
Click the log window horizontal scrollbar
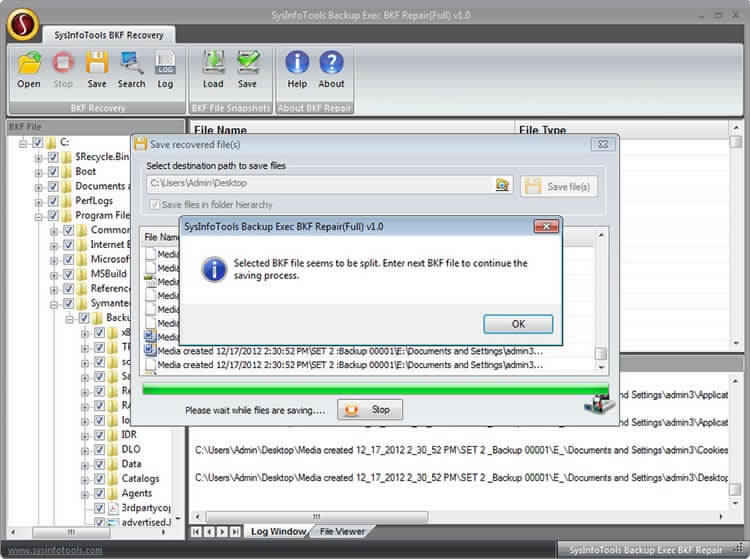click(316, 517)
